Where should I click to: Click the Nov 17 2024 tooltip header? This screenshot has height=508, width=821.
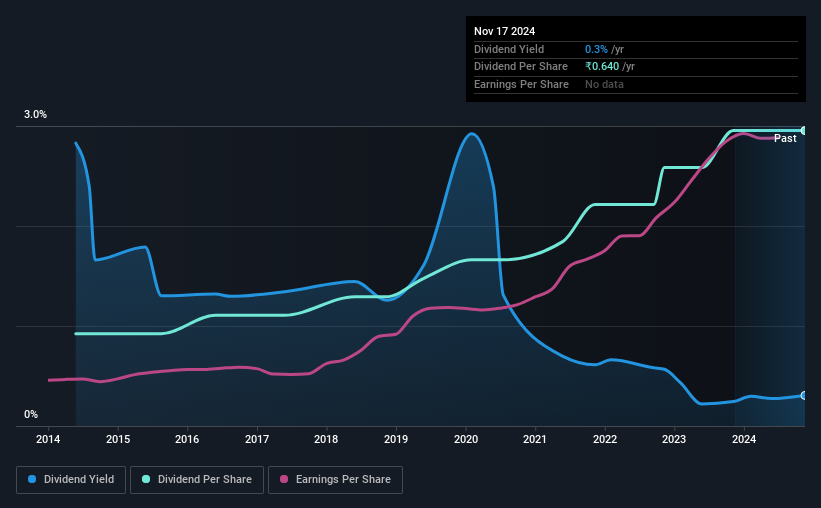[504, 31]
